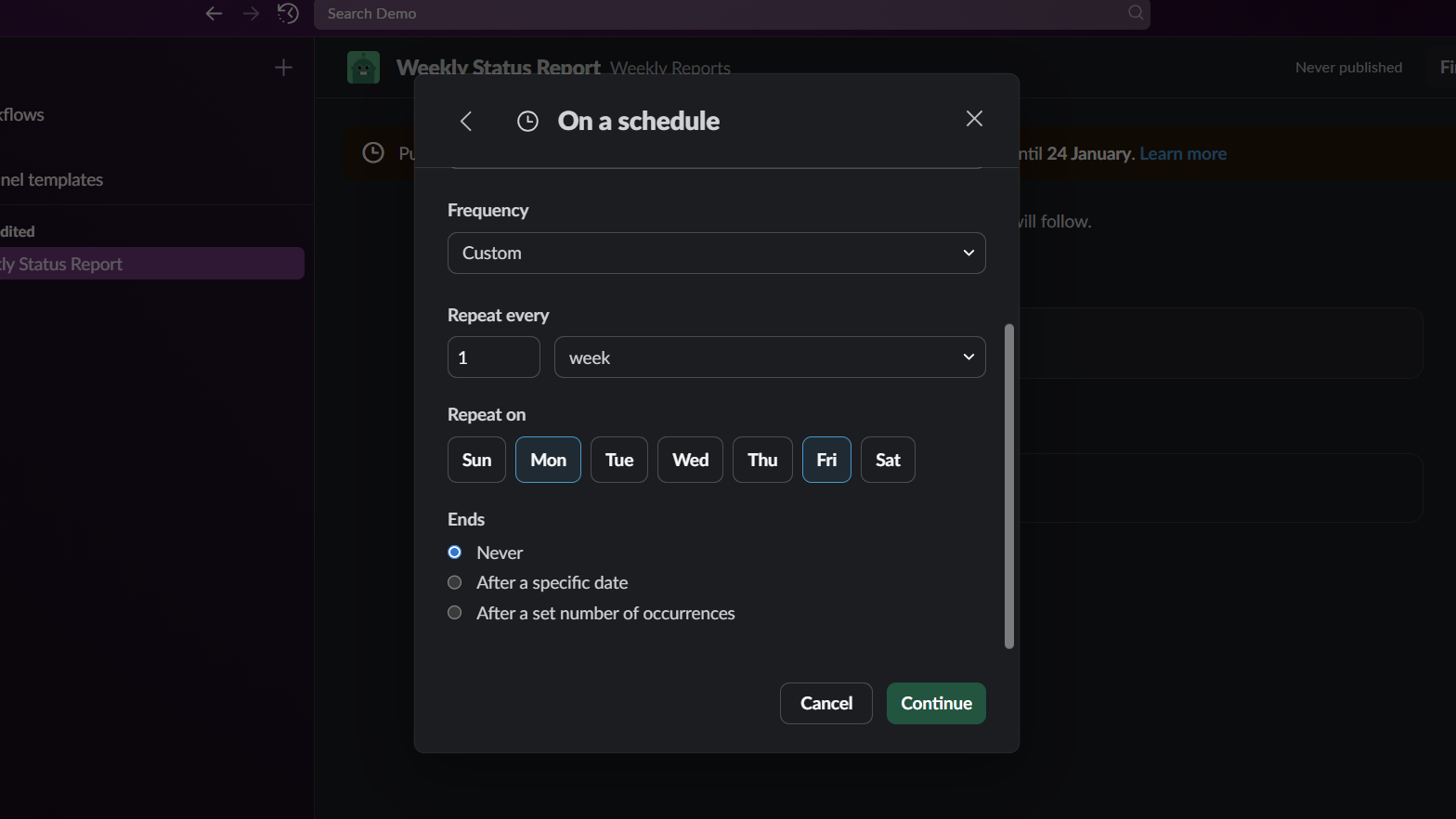Toggle Sun in Repeat on
The image size is (1456, 819).
point(476,460)
